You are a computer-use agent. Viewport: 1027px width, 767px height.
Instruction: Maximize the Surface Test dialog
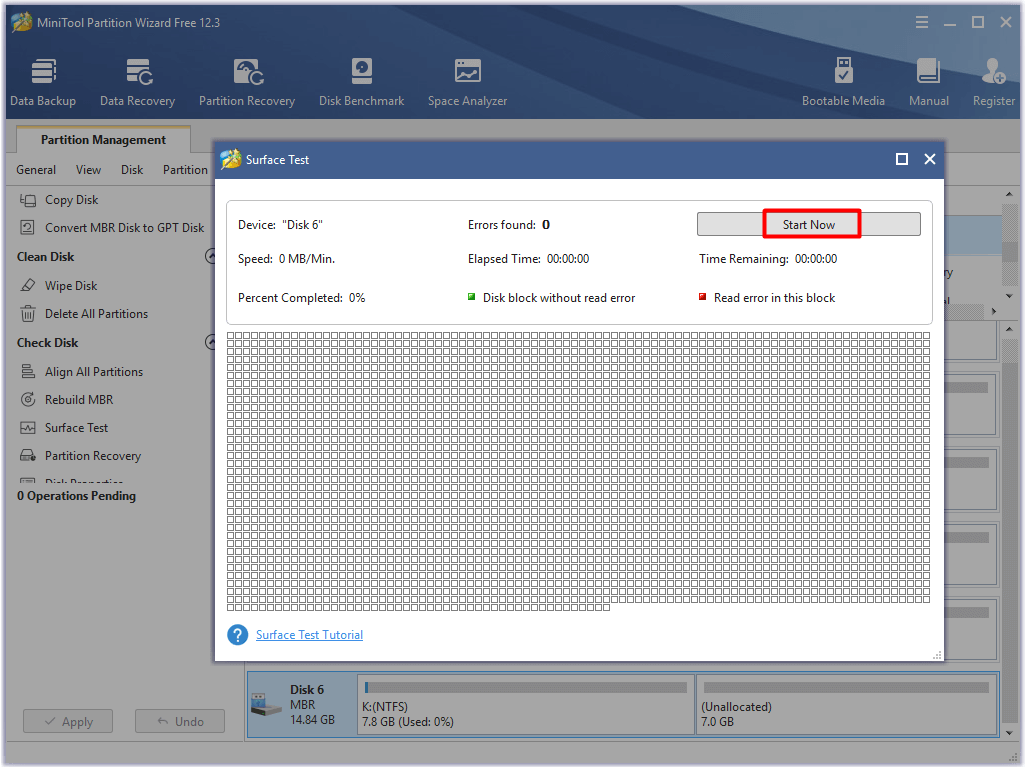902,159
